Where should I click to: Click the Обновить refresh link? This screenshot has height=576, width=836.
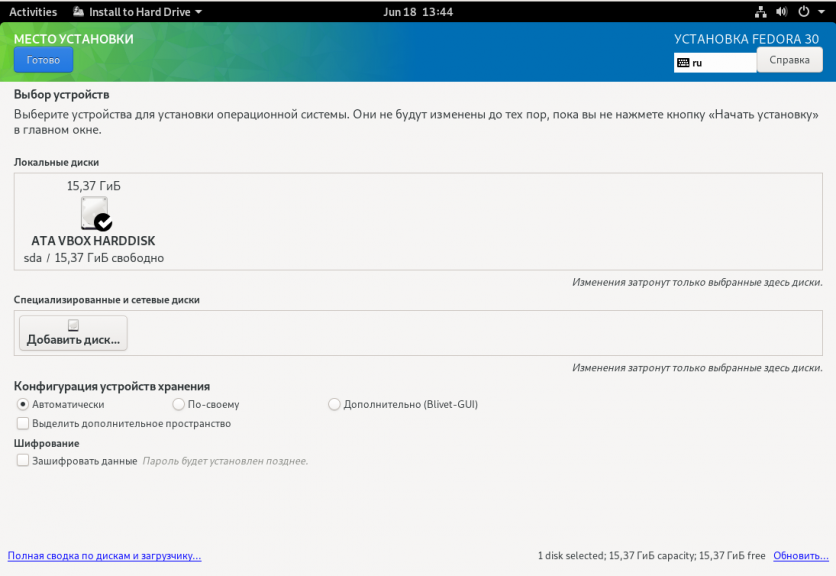pos(800,556)
